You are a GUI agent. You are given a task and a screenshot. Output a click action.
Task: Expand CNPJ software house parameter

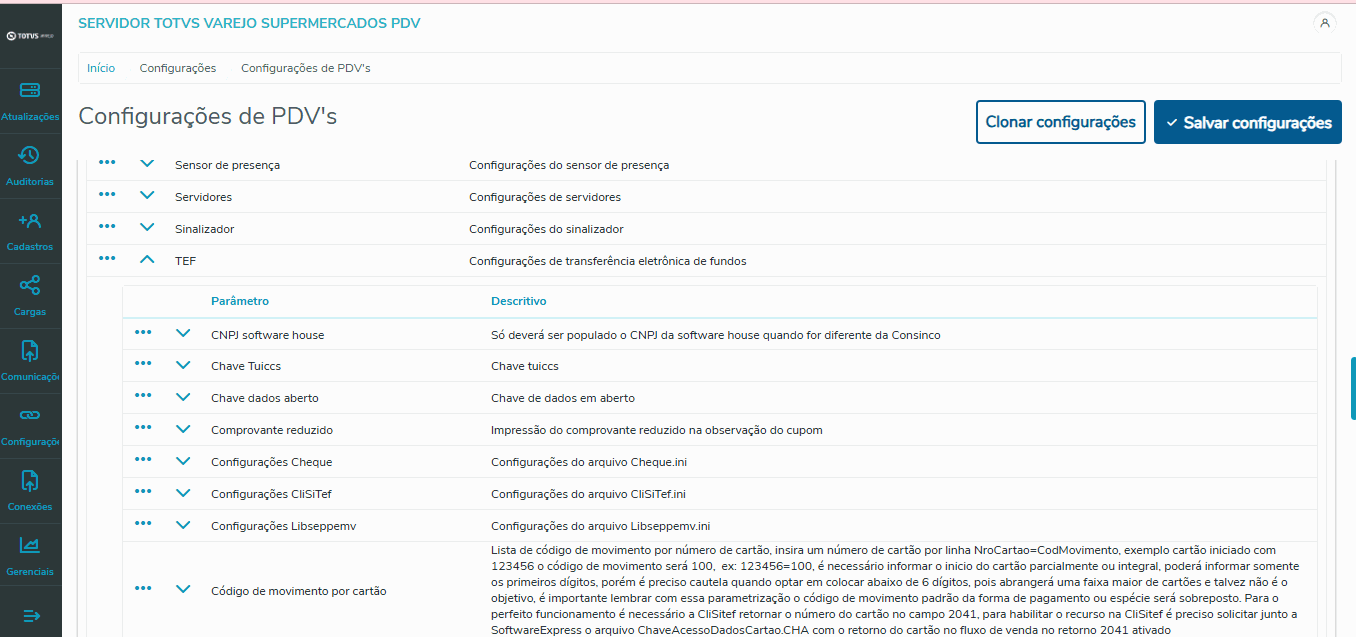(x=183, y=333)
